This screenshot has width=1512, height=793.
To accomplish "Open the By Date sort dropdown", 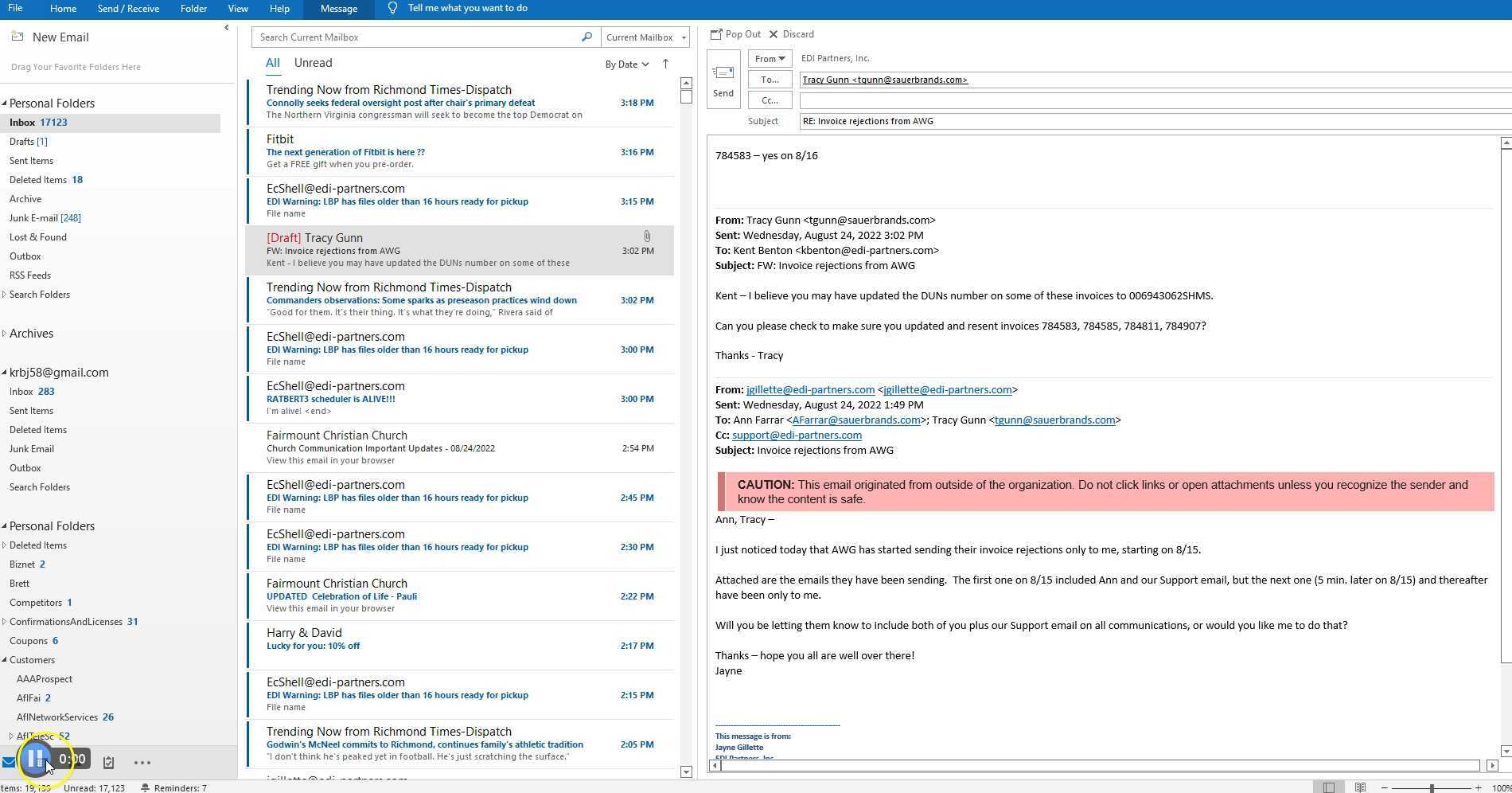I will [x=626, y=64].
